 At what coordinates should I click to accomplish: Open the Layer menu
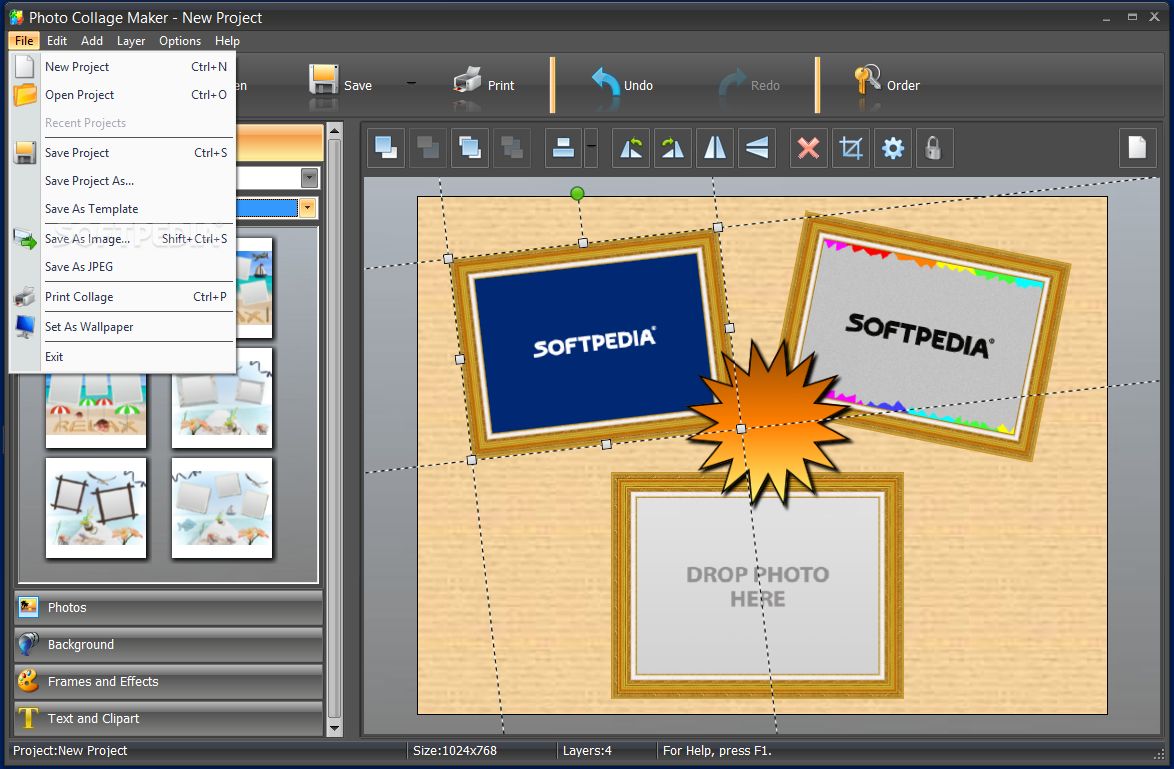click(x=131, y=40)
